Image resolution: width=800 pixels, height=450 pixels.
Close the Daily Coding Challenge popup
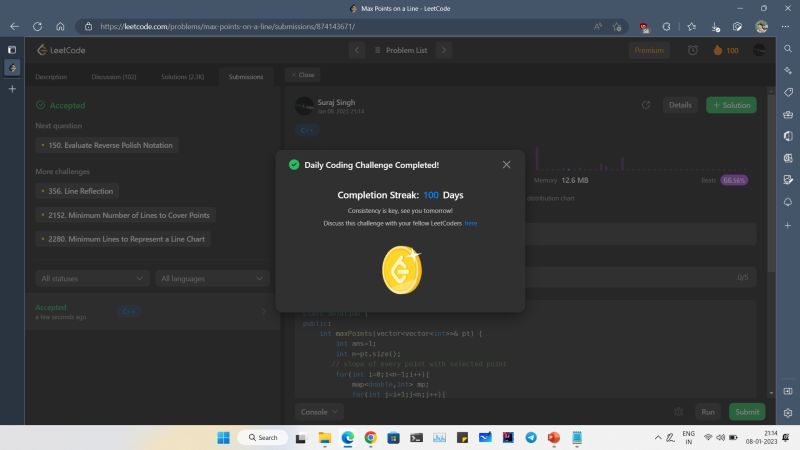pyautogui.click(x=506, y=165)
